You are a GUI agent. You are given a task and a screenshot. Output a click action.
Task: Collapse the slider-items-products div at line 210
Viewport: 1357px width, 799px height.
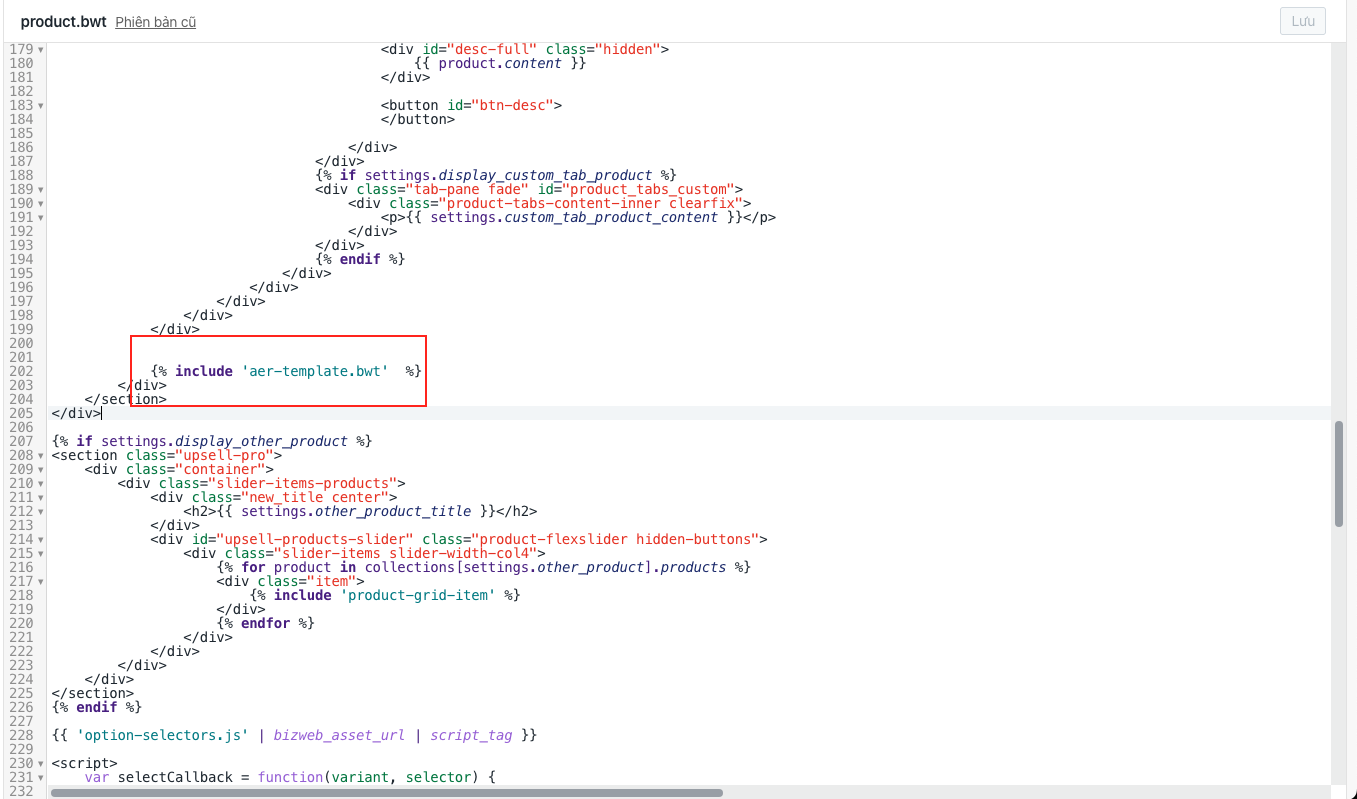41,483
